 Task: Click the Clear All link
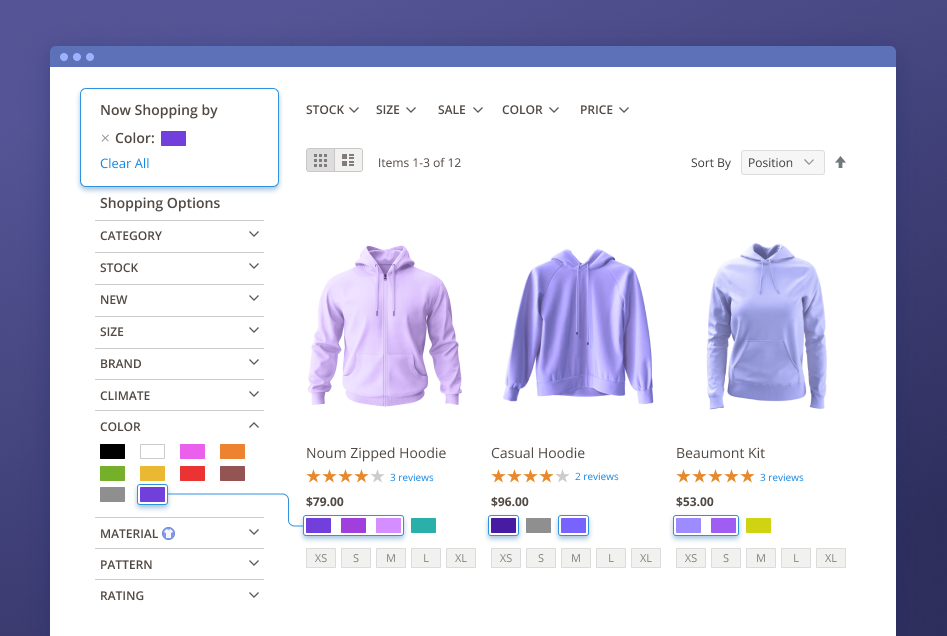124,164
